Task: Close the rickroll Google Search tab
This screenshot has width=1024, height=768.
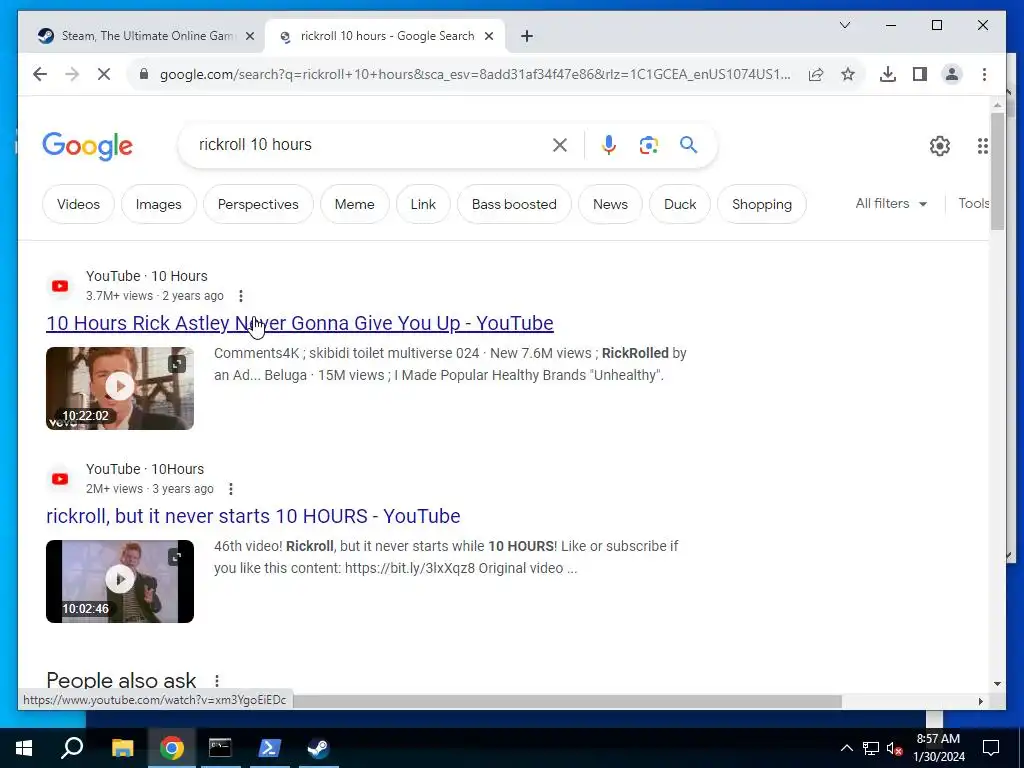Action: coord(488,36)
